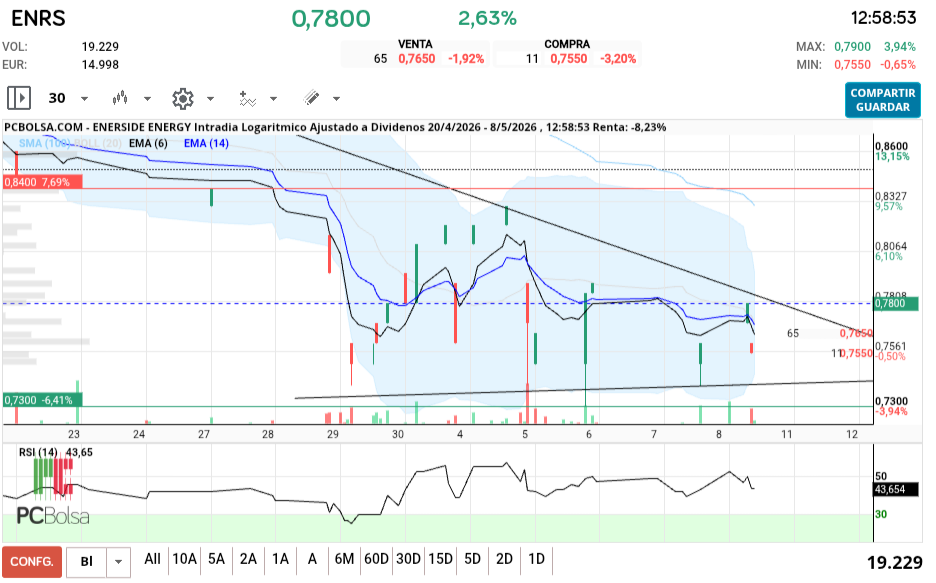The height and width of the screenshot is (583, 936).
Task: Click the 30 interval value
Action: tap(57, 98)
